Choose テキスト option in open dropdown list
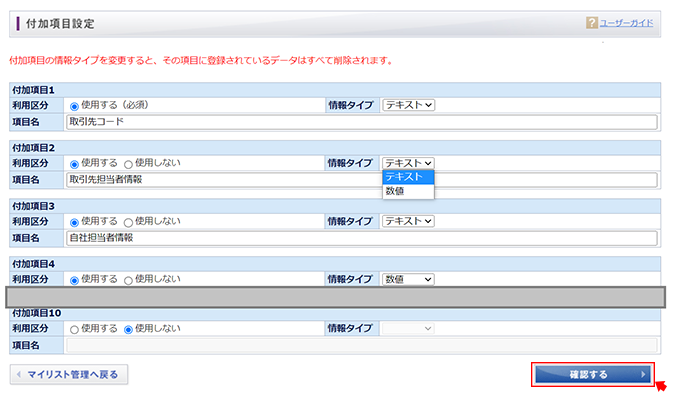The image size is (680, 396). pos(408,177)
